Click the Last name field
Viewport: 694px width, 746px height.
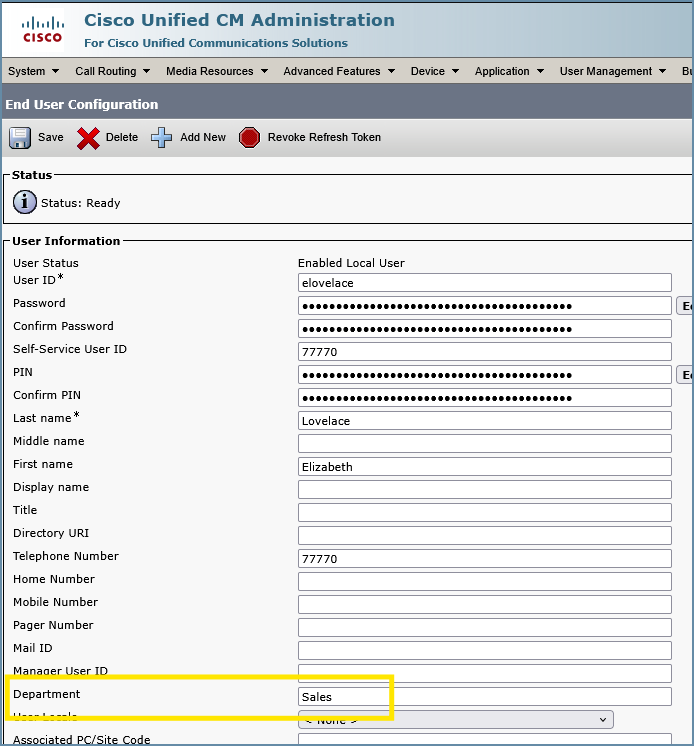click(x=485, y=421)
